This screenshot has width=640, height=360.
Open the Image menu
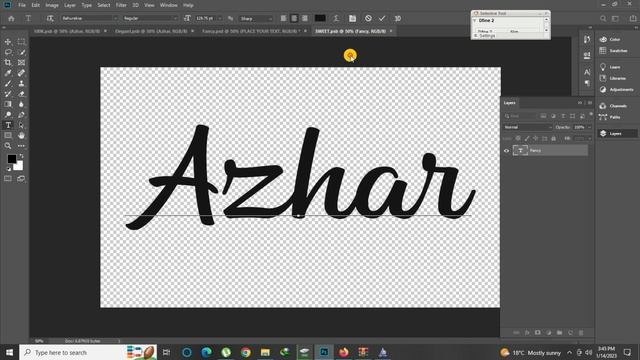pos(52,5)
